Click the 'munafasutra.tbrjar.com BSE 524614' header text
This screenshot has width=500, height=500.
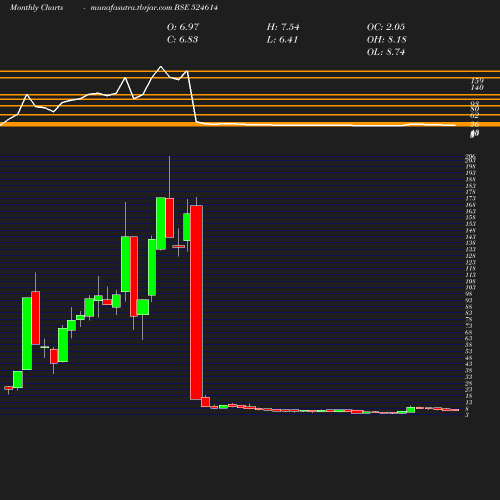[154, 7]
